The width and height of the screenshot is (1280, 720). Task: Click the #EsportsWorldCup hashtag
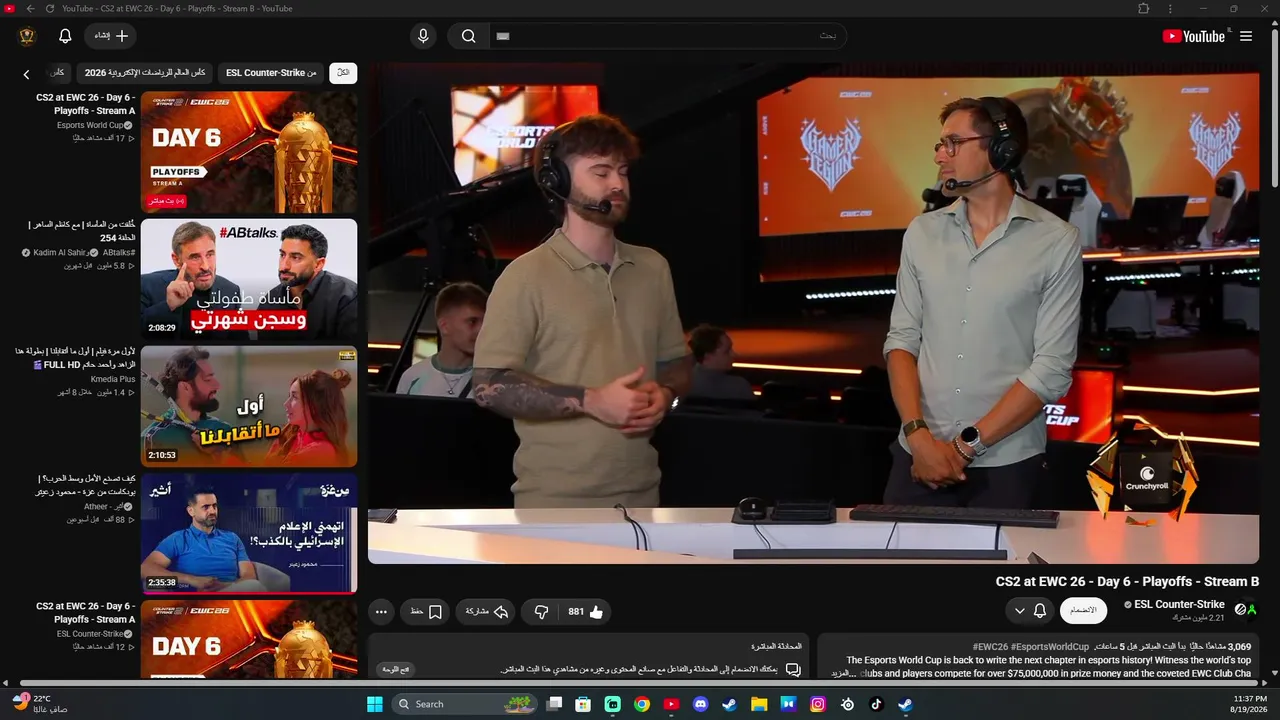coord(1051,647)
